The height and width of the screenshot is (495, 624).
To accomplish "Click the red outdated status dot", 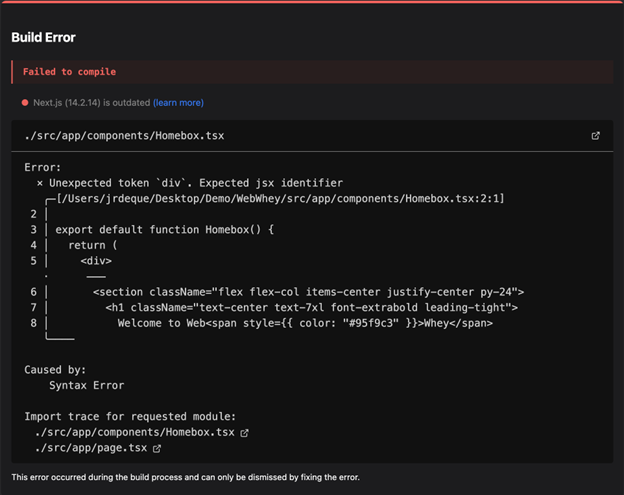I will click(25, 103).
